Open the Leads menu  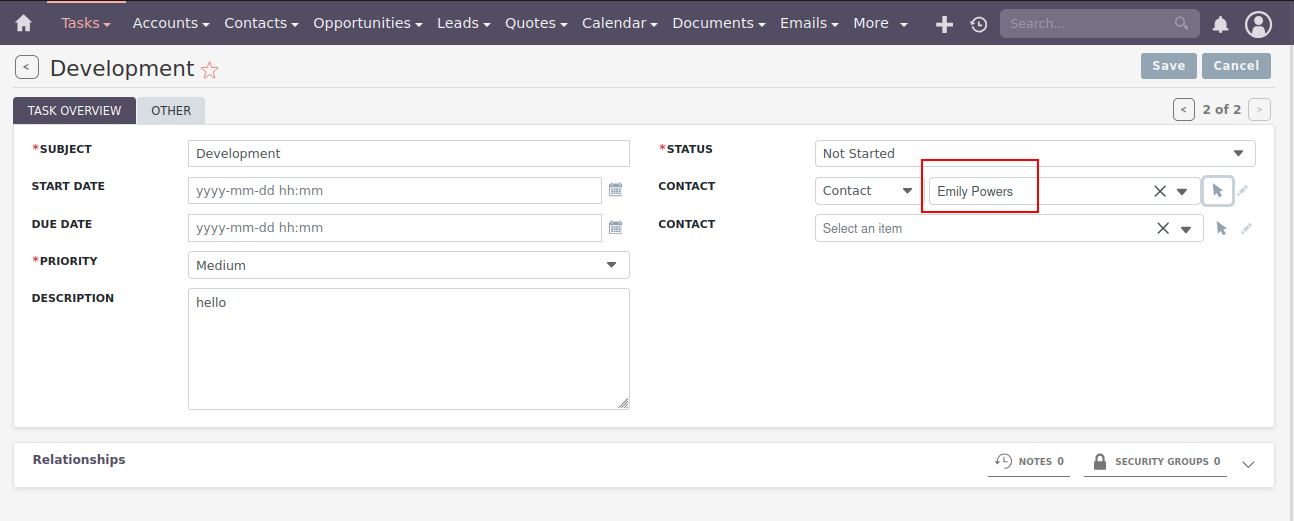464,23
